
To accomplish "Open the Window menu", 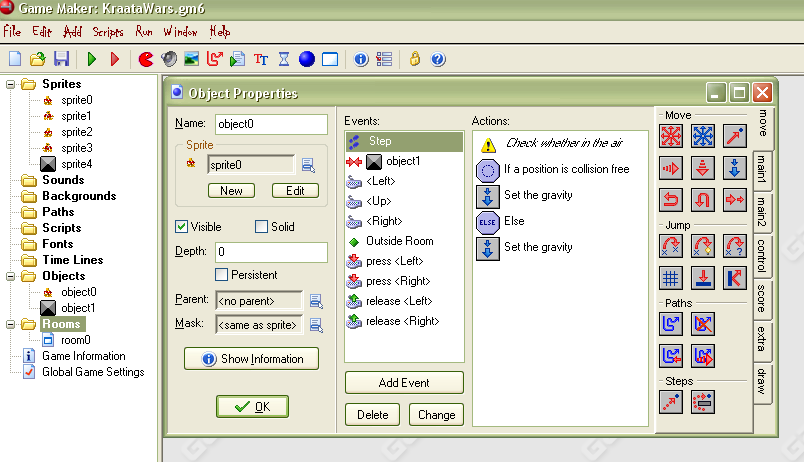I will pos(180,32).
